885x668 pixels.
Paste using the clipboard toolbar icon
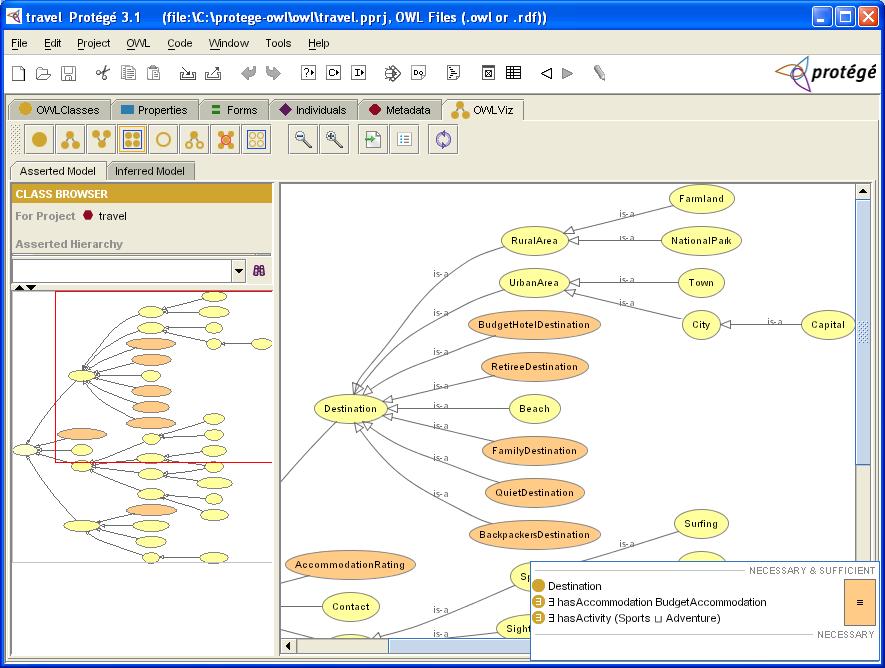point(153,73)
